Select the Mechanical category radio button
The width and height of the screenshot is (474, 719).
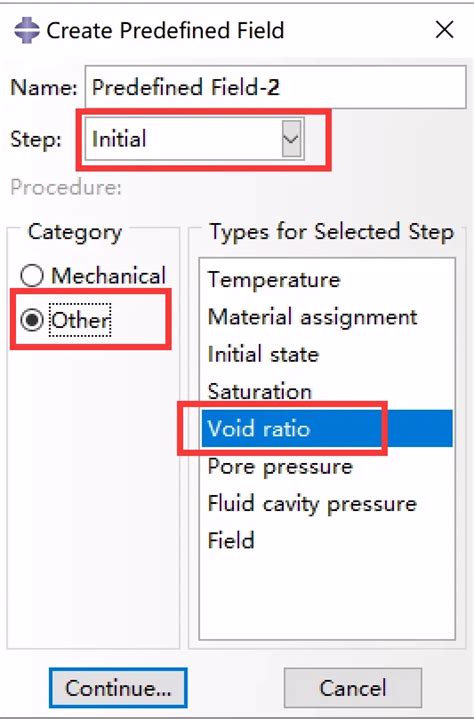tap(32, 276)
